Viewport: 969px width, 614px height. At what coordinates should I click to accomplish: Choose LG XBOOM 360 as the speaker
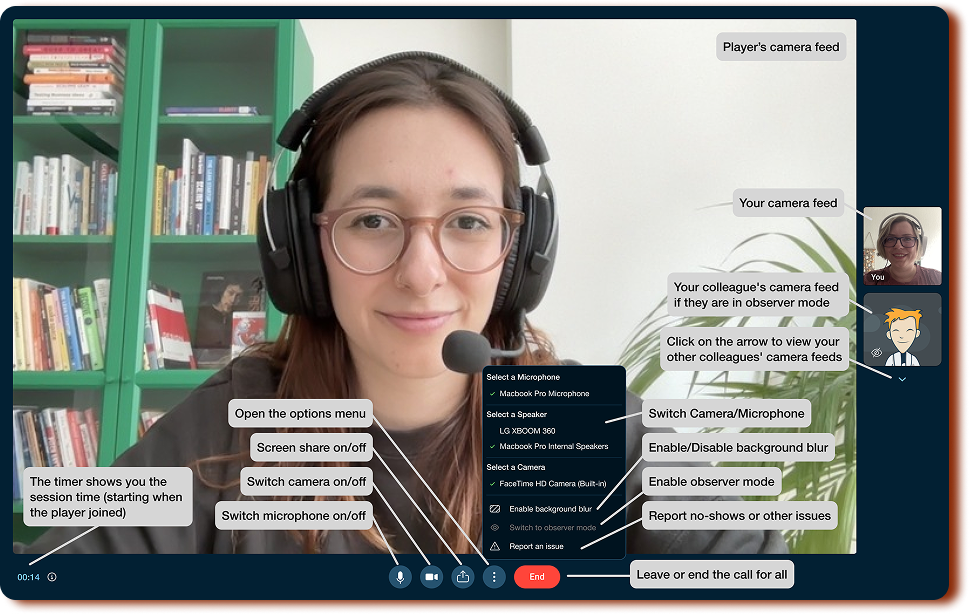tap(527, 431)
